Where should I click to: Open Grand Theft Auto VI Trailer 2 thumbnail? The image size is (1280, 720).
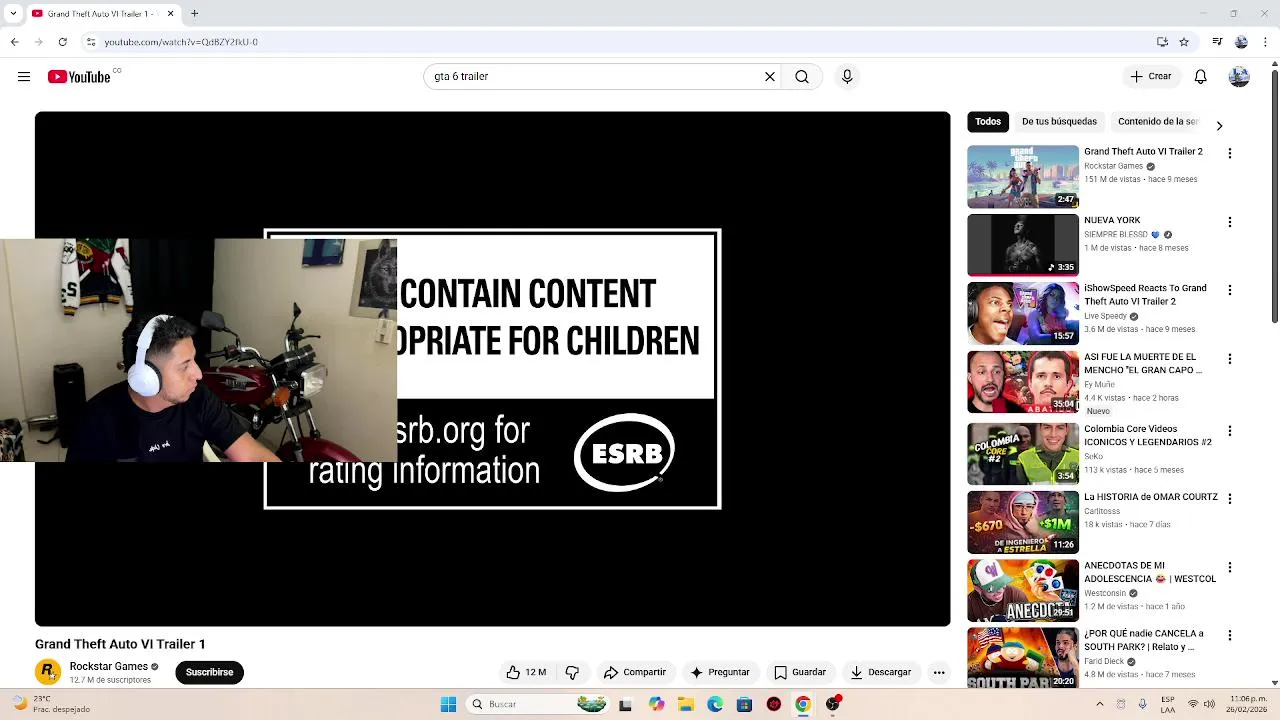tap(1023, 177)
